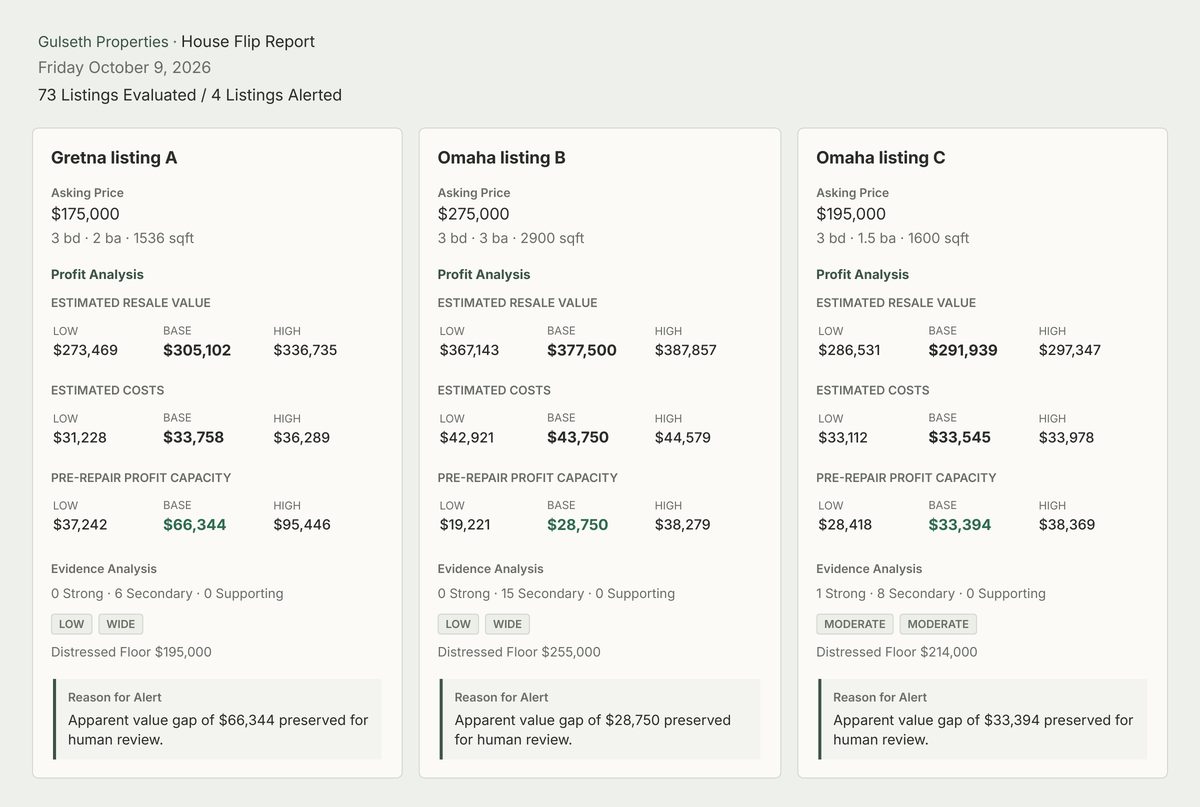
Task: Click the Gulseth Properties link
Action: (x=103, y=42)
